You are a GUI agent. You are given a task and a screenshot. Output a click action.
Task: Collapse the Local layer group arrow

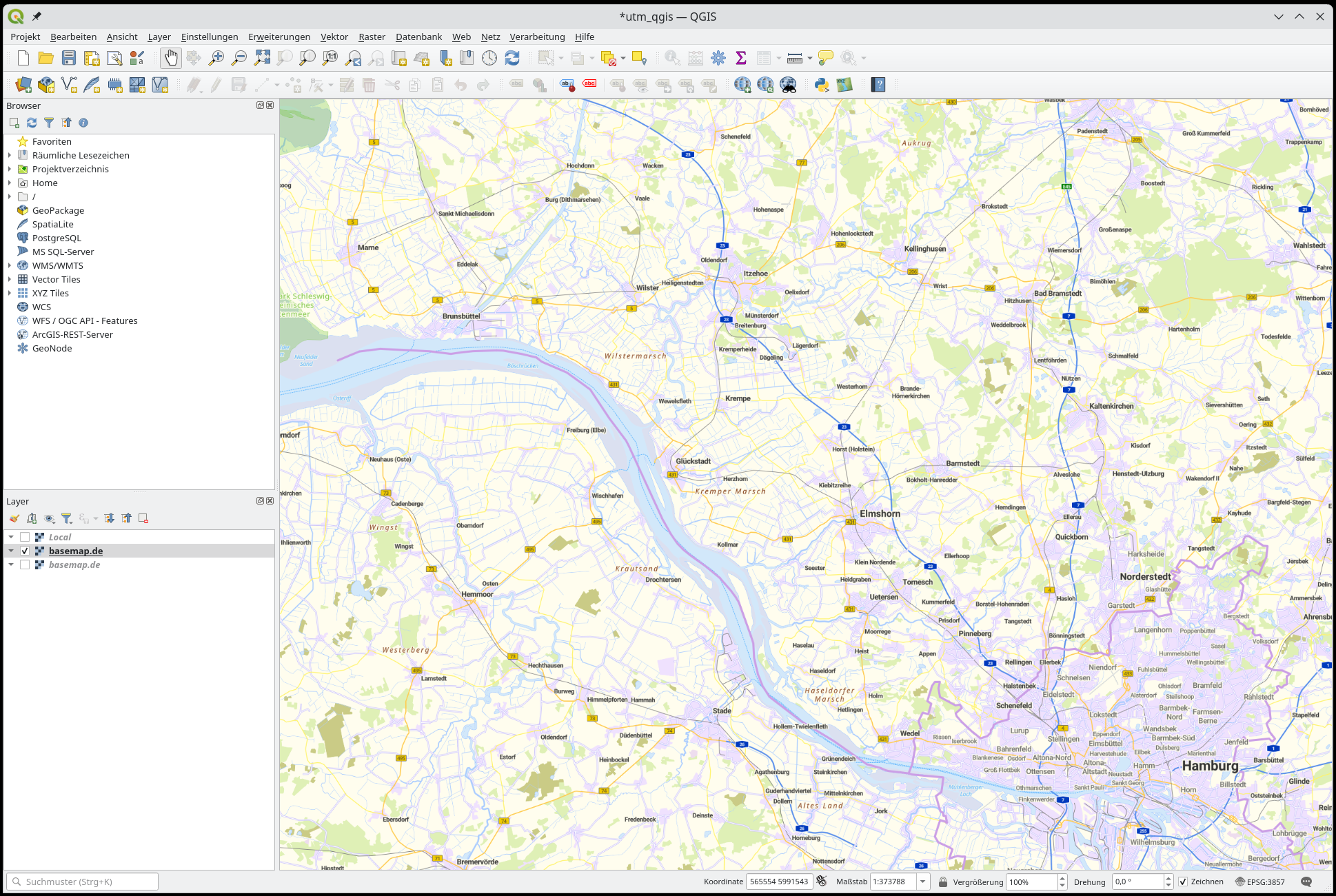[x=11, y=537]
